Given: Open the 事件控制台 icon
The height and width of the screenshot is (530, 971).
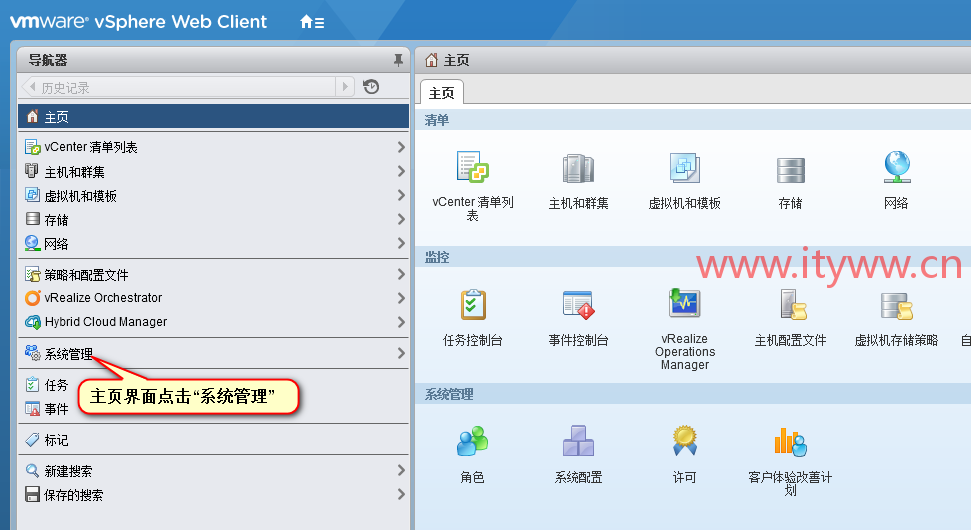Looking at the screenshot, I should pyautogui.click(x=578, y=305).
